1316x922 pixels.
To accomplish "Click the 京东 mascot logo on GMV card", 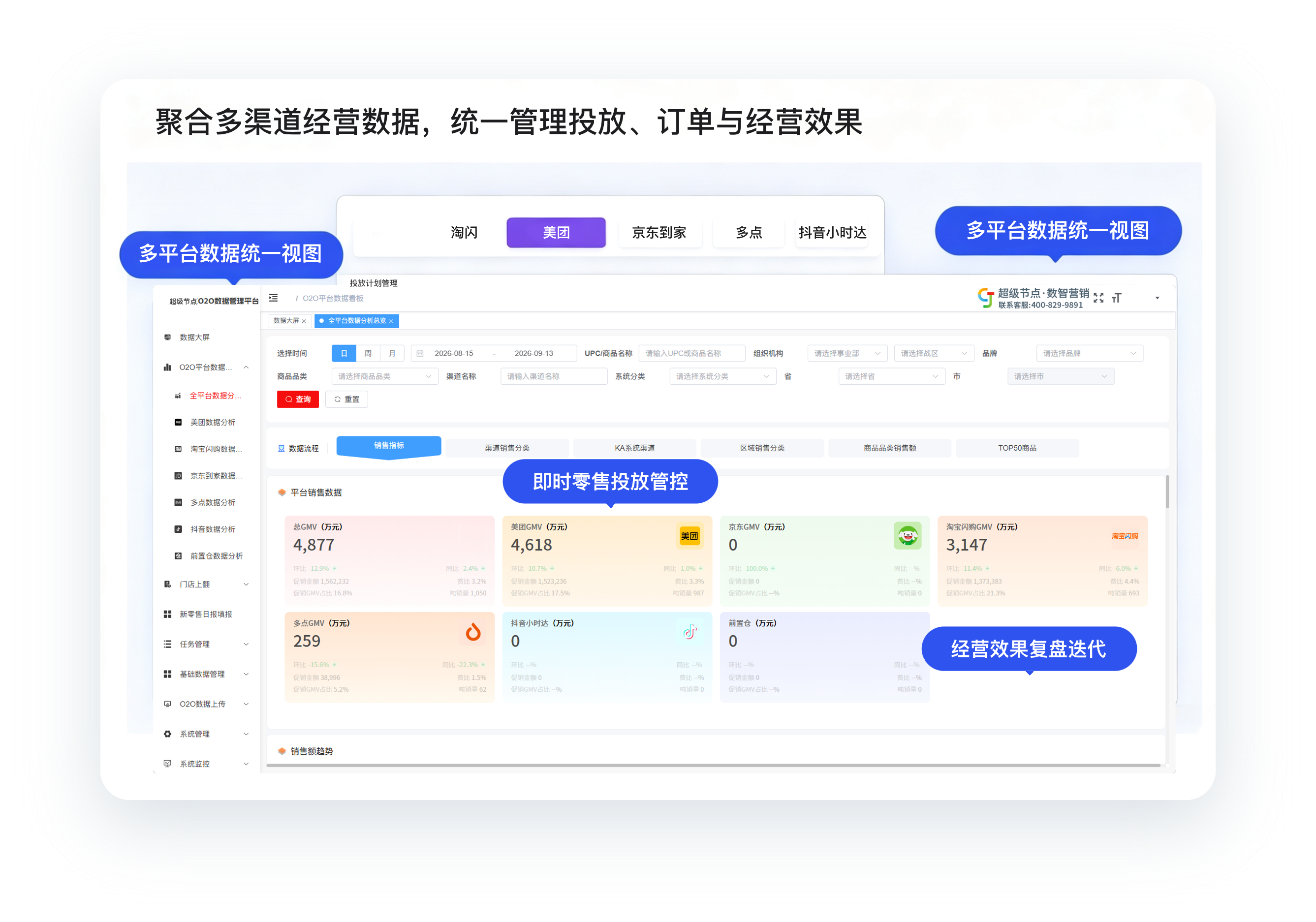I will 908,536.
